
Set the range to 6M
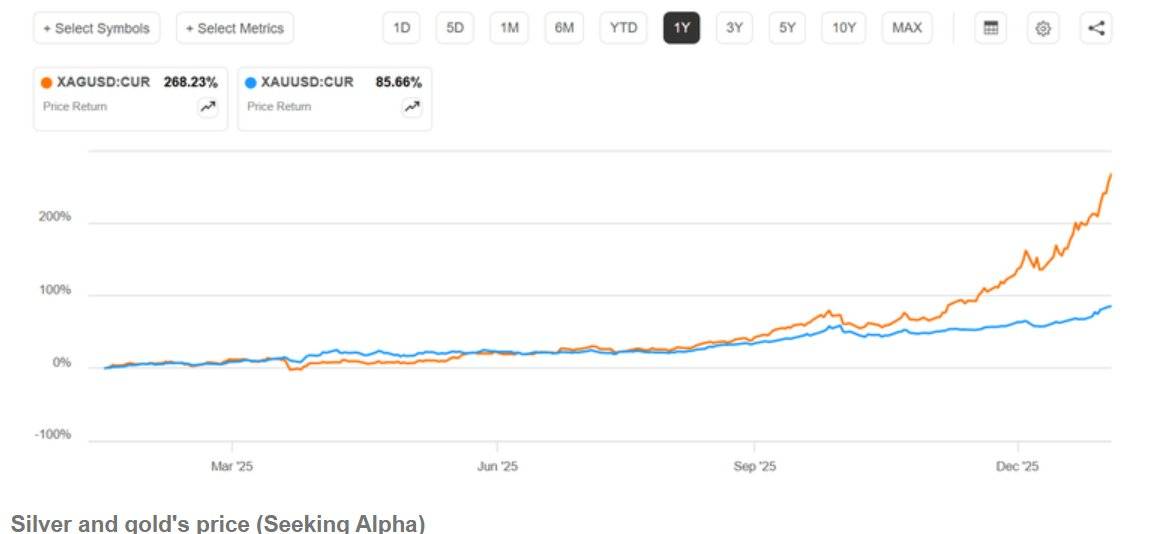[564, 28]
